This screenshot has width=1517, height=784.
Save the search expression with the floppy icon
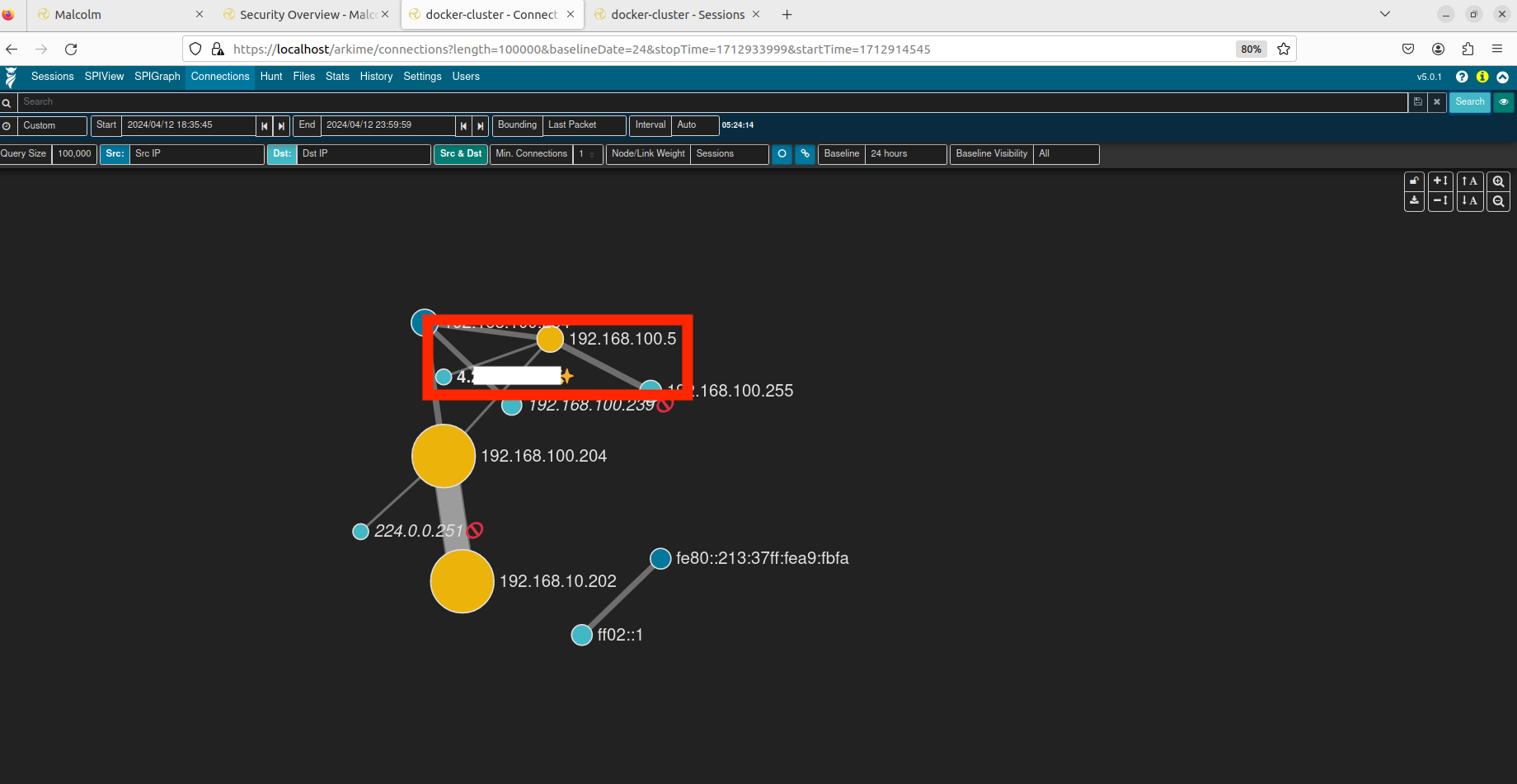coord(1417,102)
